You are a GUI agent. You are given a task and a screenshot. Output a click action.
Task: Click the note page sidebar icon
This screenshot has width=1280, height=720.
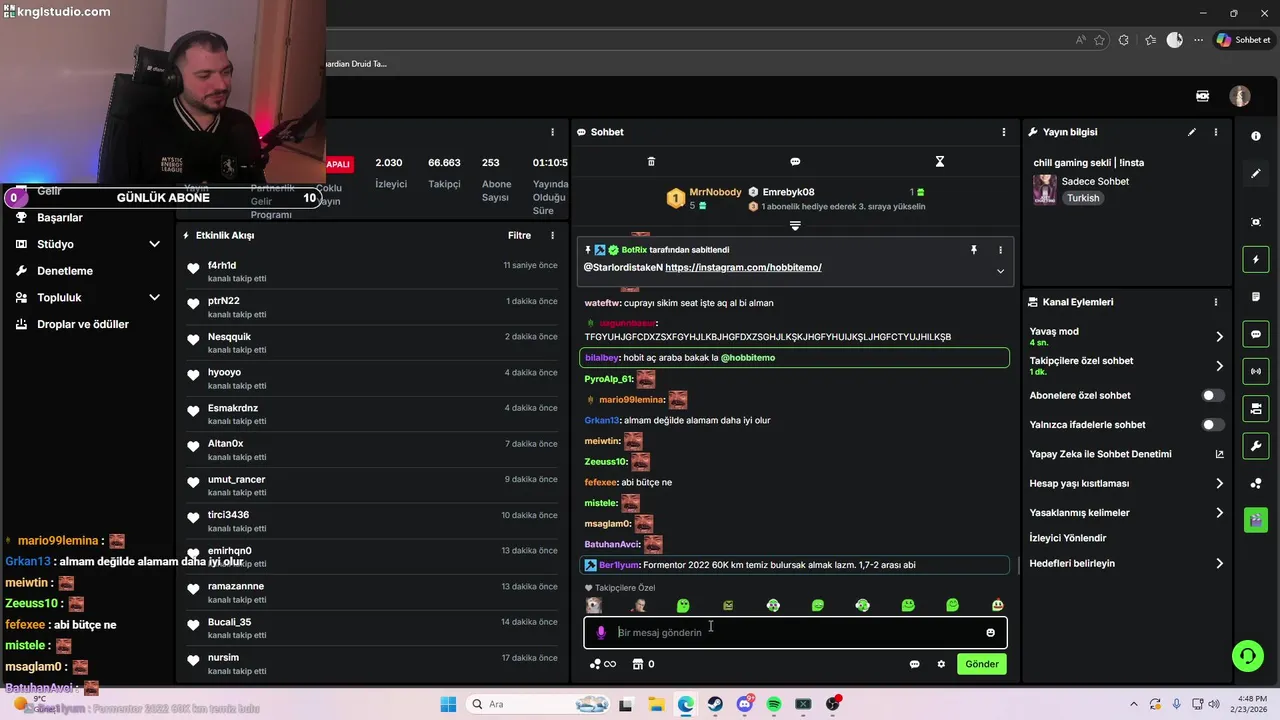point(1256,297)
